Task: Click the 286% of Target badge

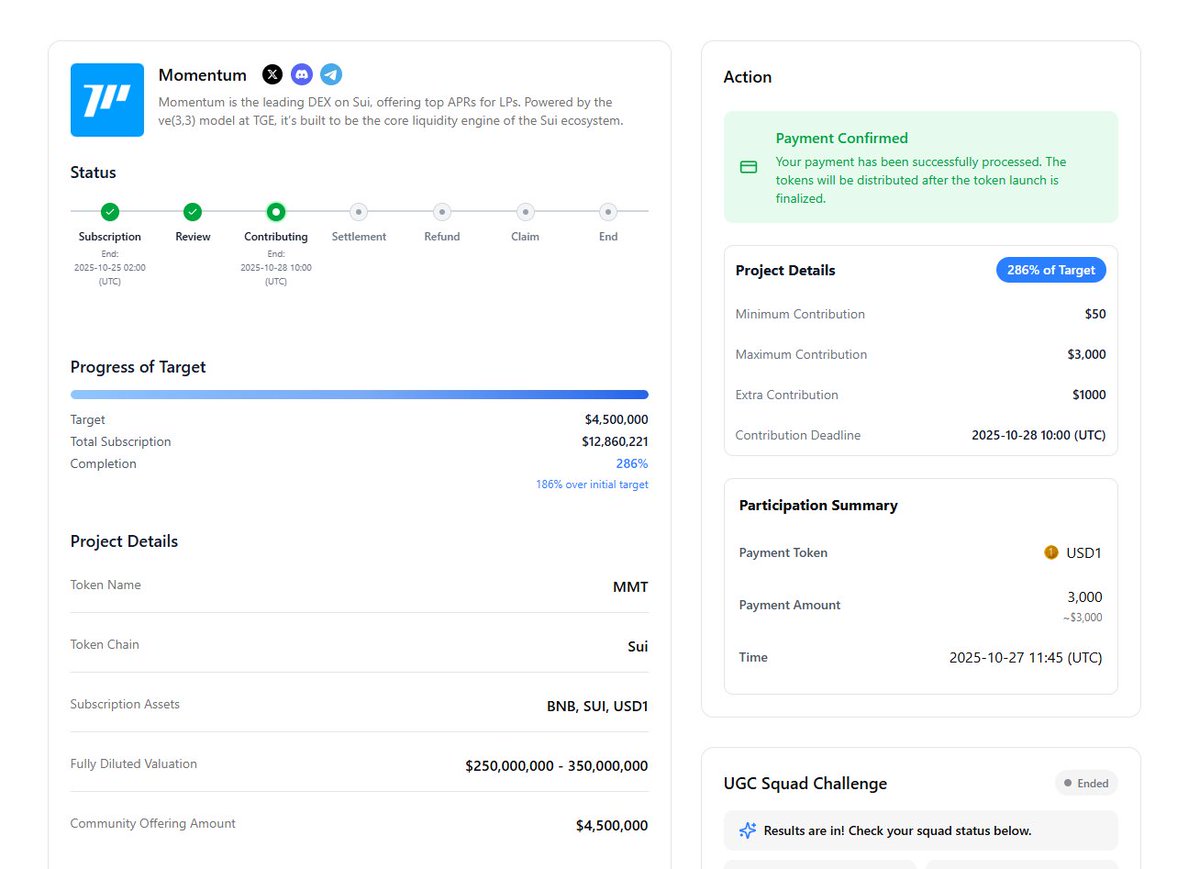Action: (1051, 270)
